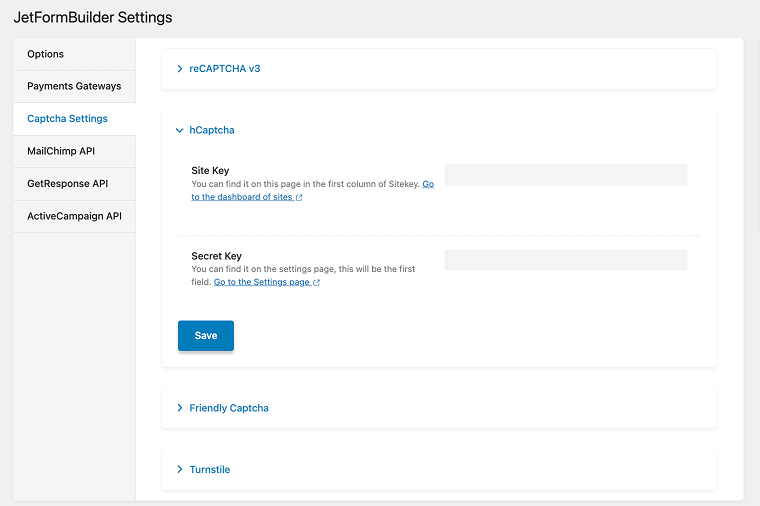The width and height of the screenshot is (760, 506).
Task: Click the Turnstile heading text
Action: click(210, 470)
